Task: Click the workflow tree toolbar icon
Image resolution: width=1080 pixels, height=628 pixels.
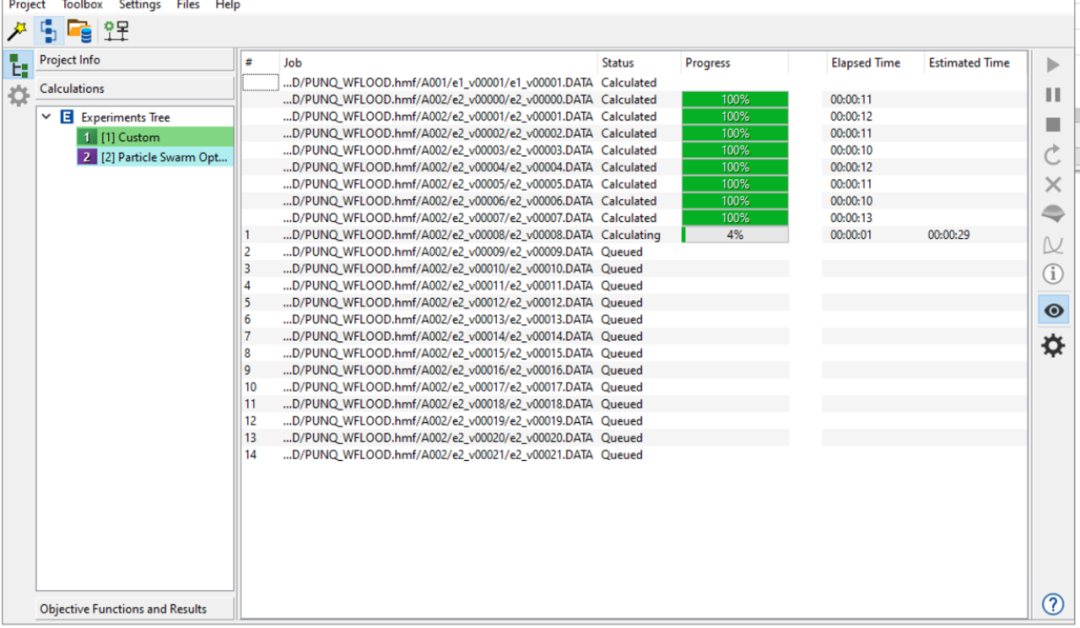Action: click(48, 31)
